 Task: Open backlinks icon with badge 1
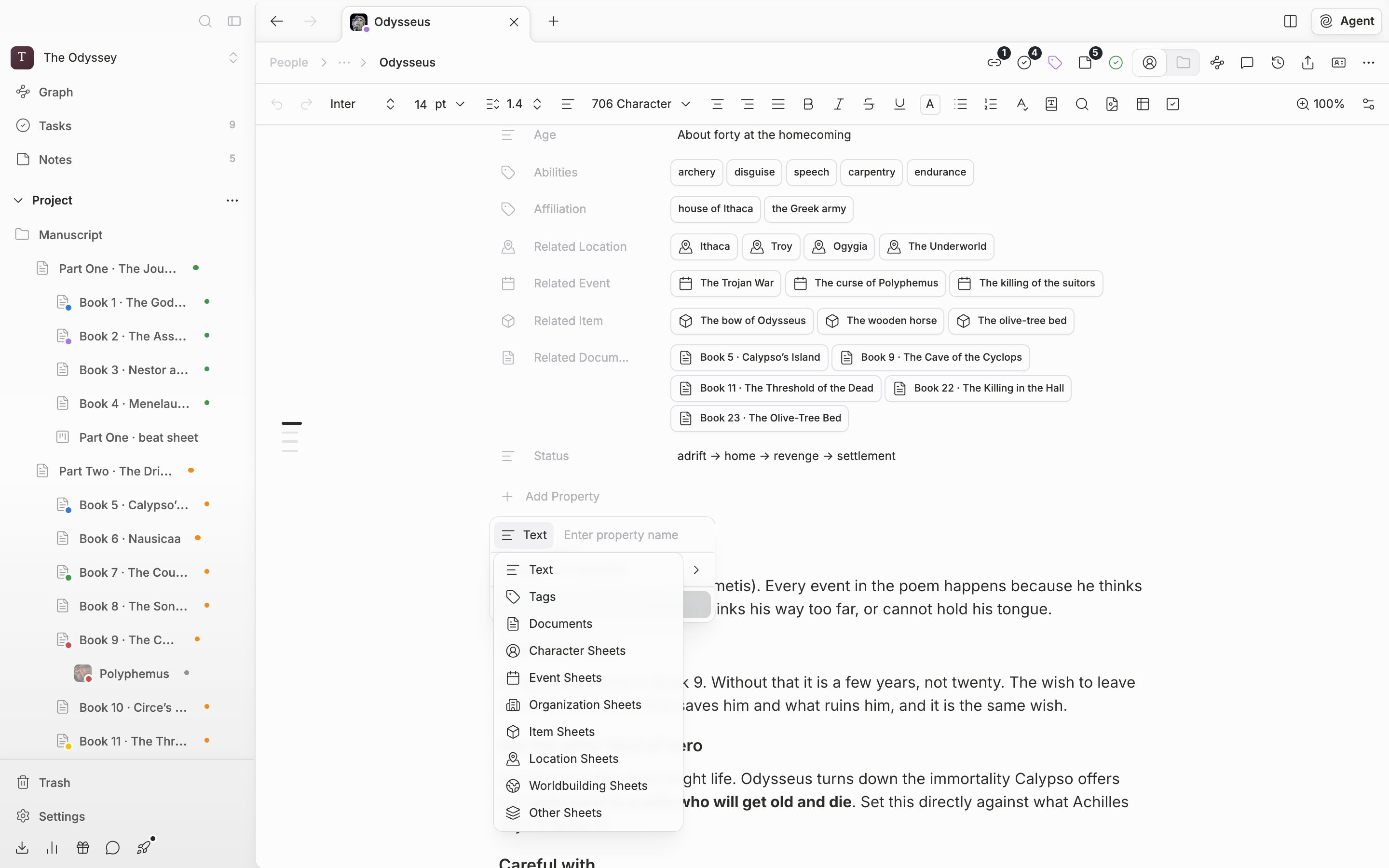coord(994,63)
